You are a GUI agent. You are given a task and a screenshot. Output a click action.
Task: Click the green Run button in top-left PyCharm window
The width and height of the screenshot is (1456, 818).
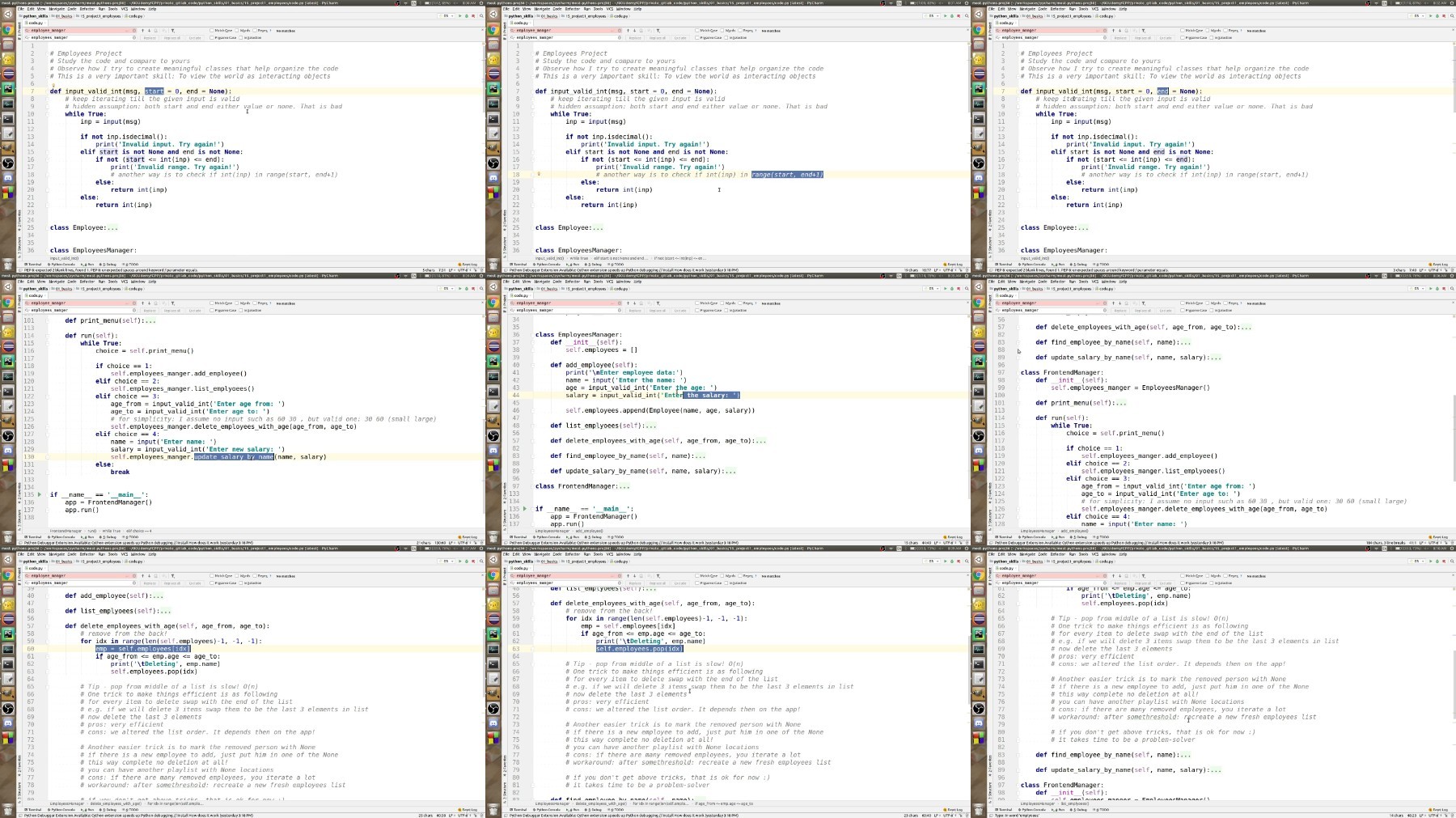[459, 15]
